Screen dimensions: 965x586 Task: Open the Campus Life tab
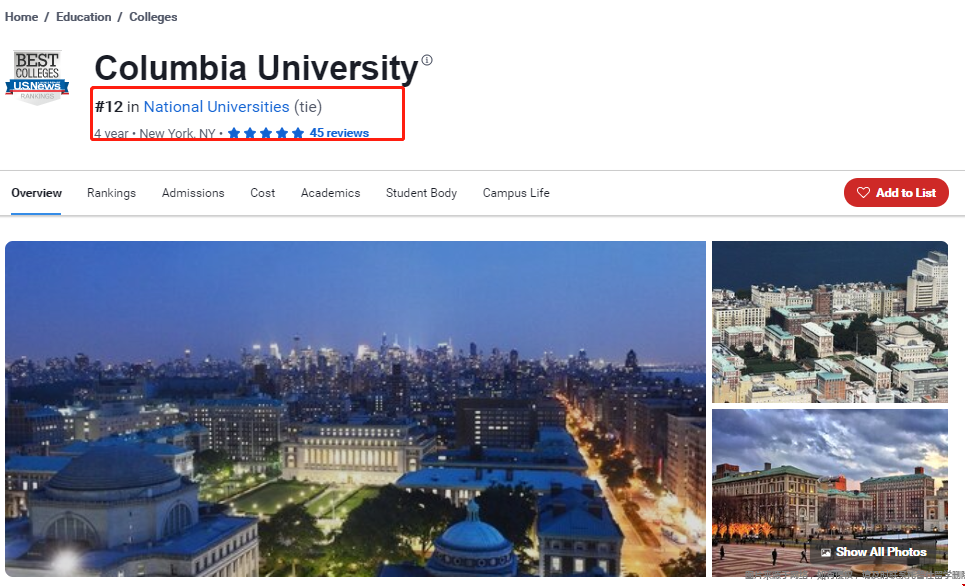pyautogui.click(x=516, y=193)
